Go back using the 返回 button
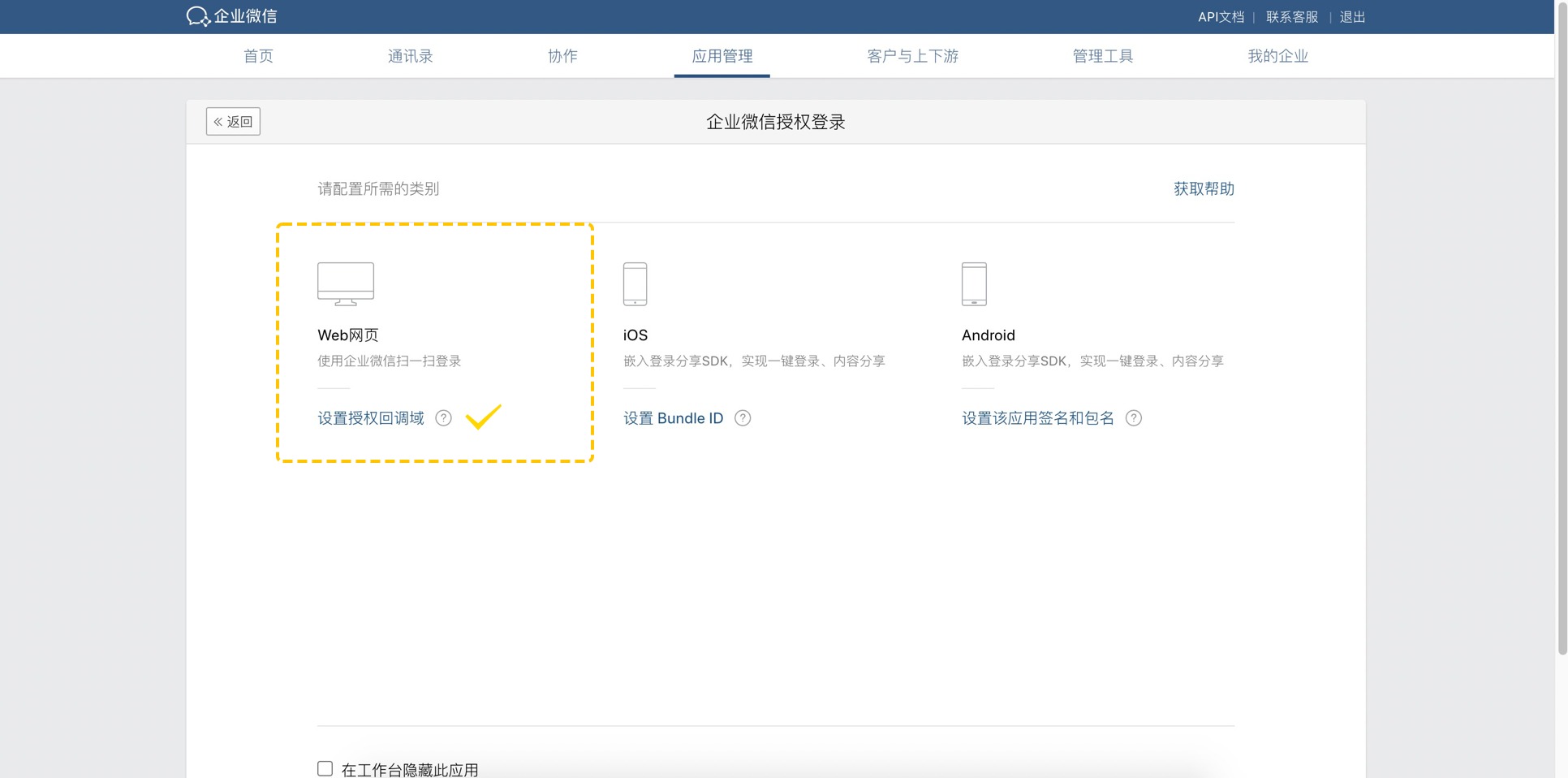This screenshot has height=778, width=1568. (233, 122)
